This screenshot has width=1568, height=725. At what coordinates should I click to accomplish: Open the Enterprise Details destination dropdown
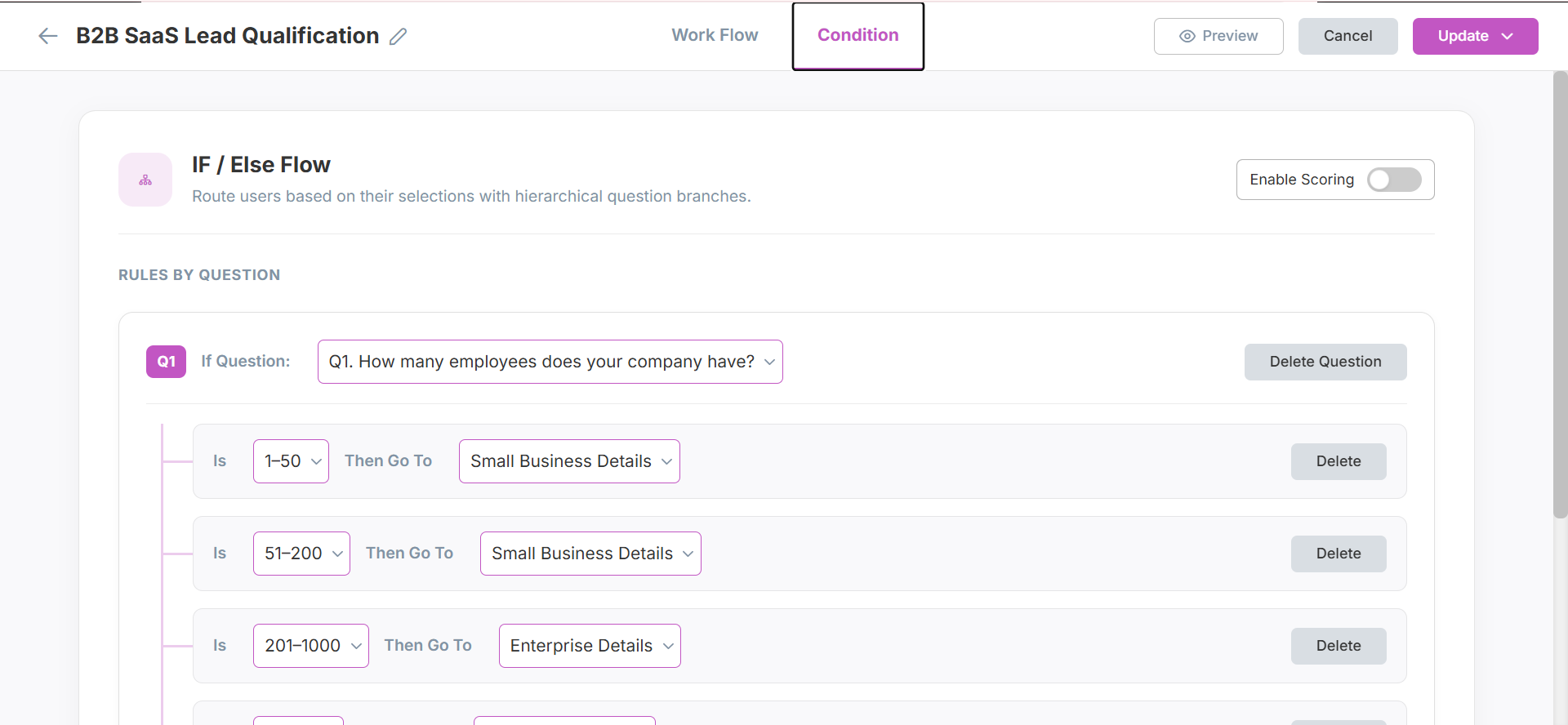590,646
